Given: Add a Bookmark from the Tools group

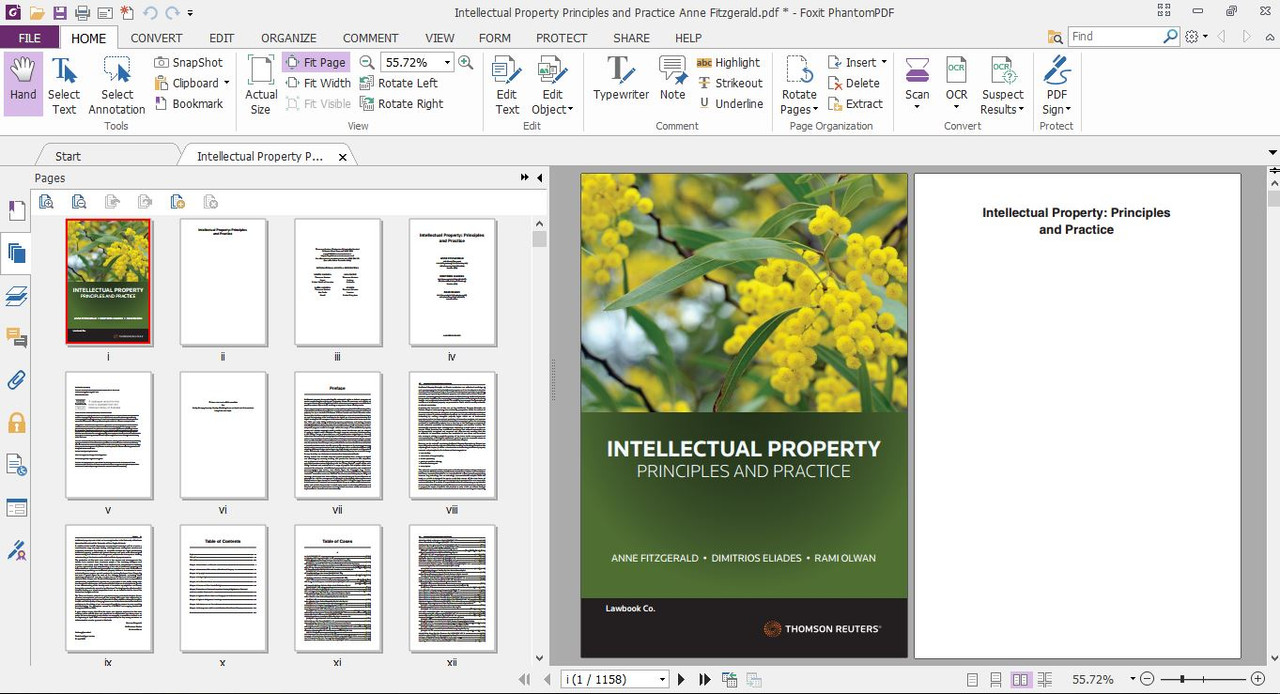Looking at the screenshot, I should (x=189, y=103).
